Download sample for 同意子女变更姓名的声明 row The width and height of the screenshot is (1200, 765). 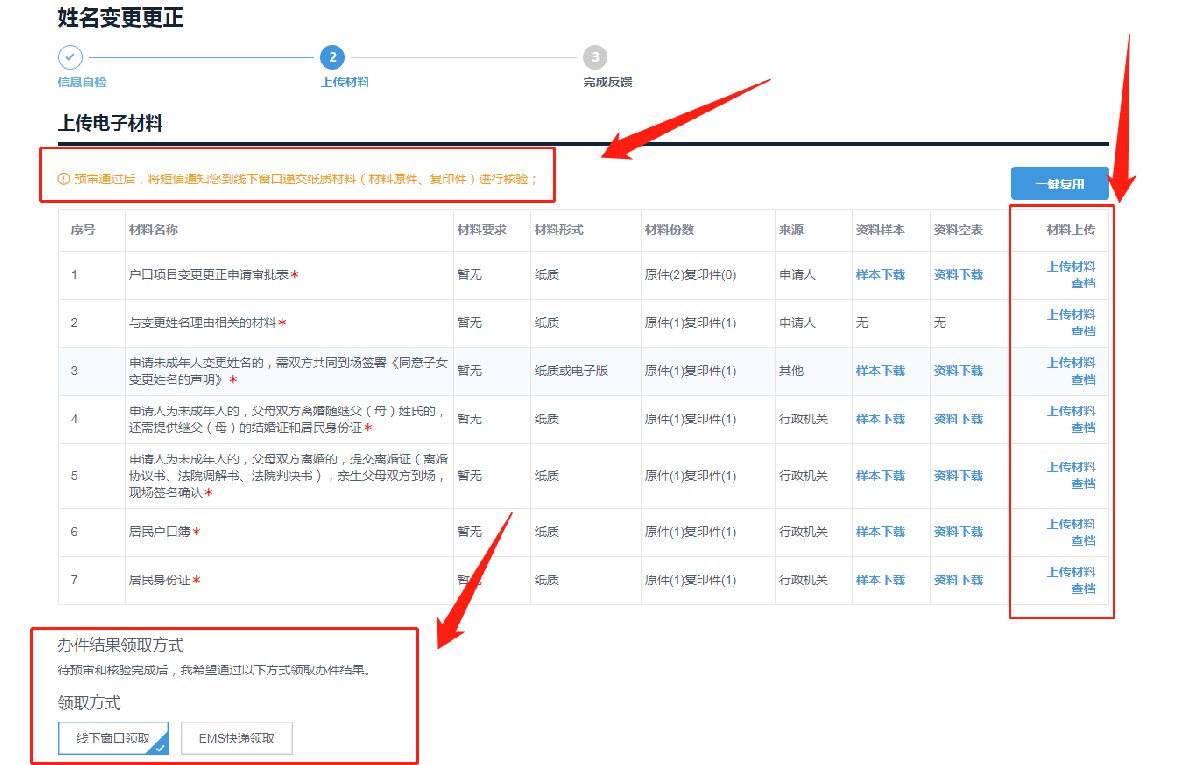(x=880, y=371)
